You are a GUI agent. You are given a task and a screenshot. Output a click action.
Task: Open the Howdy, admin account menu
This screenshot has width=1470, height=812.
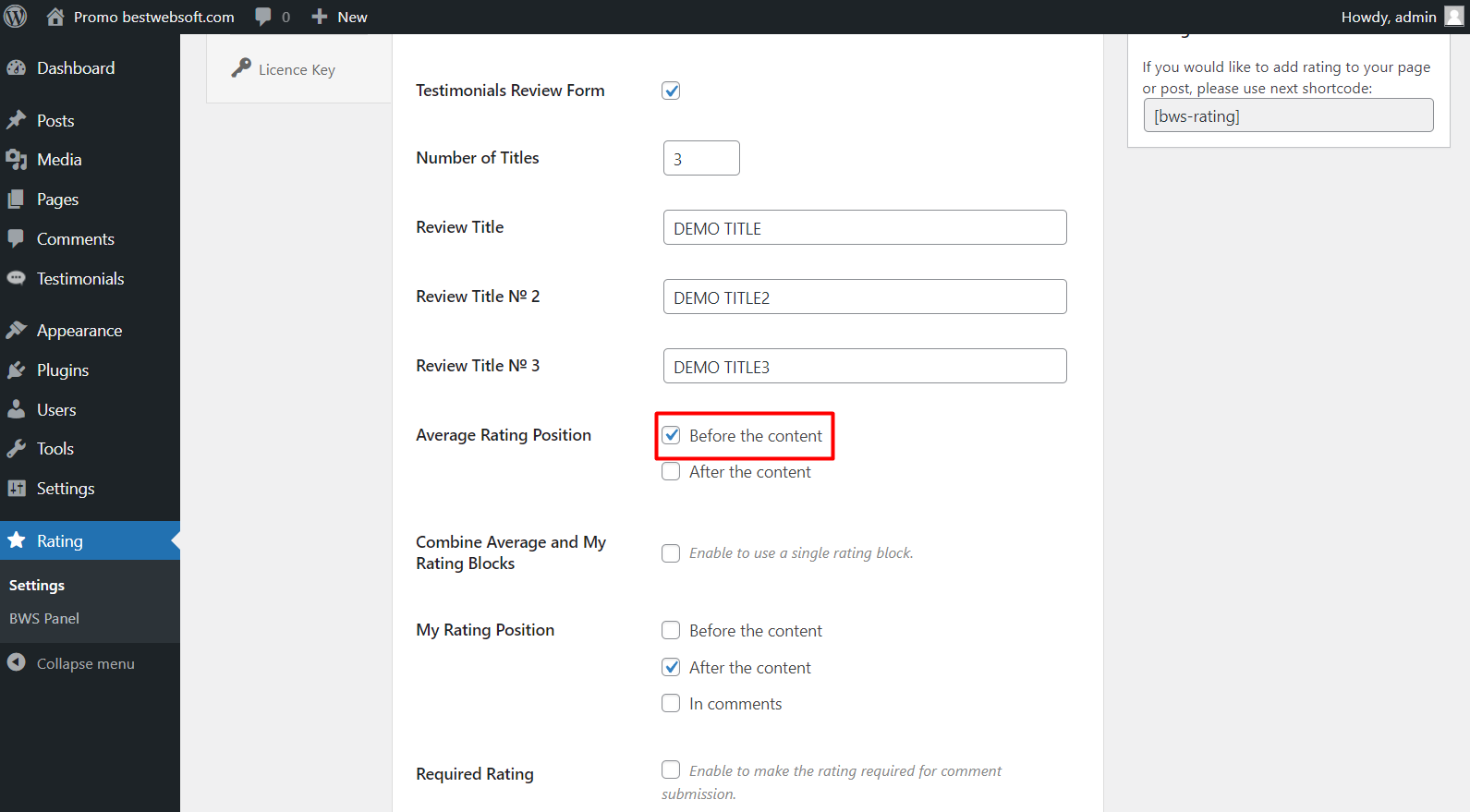(1389, 17)
